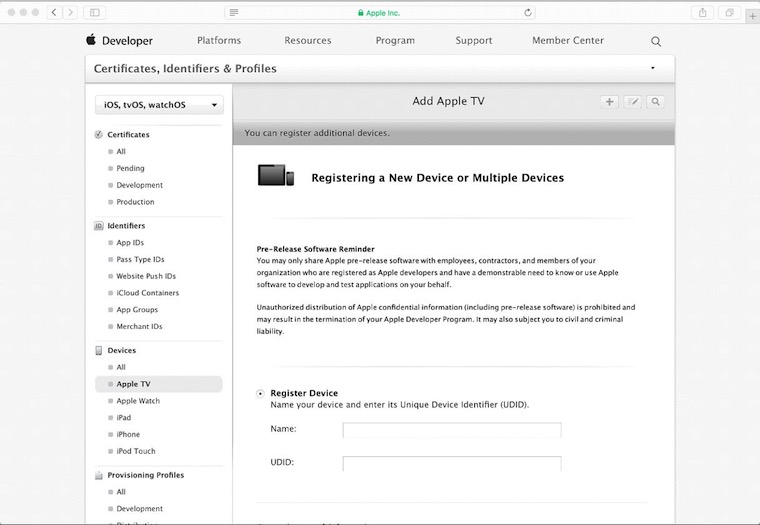The height and width of the screenshot is (525, 760).
Task: Click the Devices section heading
Action: (122, 350)
